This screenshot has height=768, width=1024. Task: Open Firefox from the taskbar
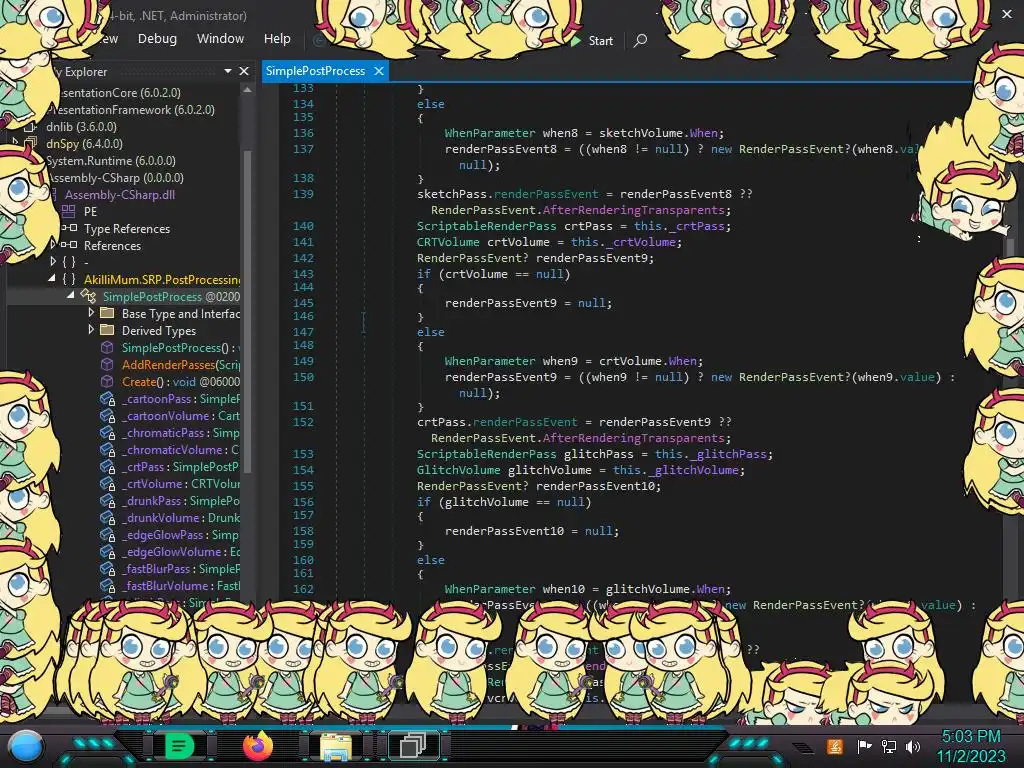258,745
